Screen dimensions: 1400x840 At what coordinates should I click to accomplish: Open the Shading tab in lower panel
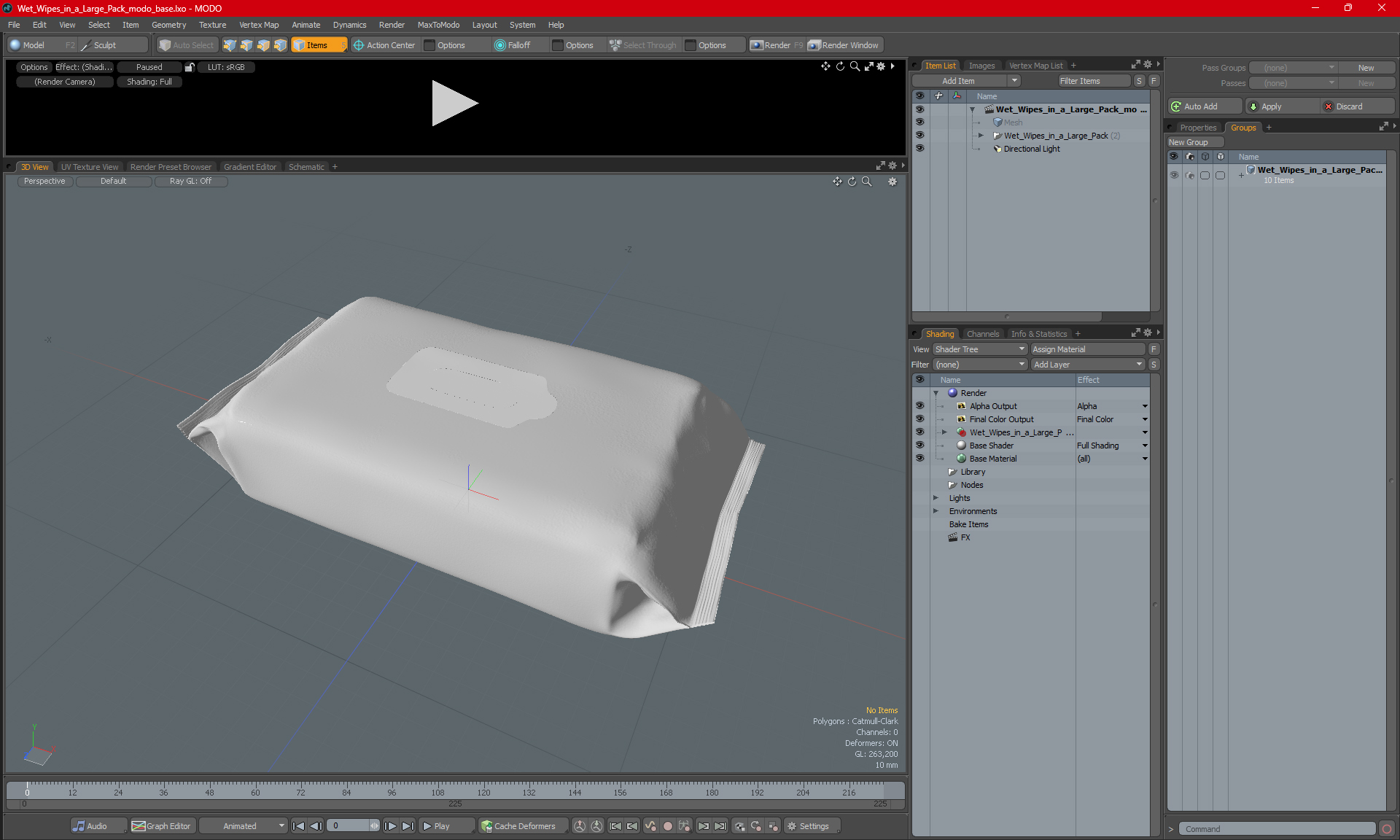[939, 333]
